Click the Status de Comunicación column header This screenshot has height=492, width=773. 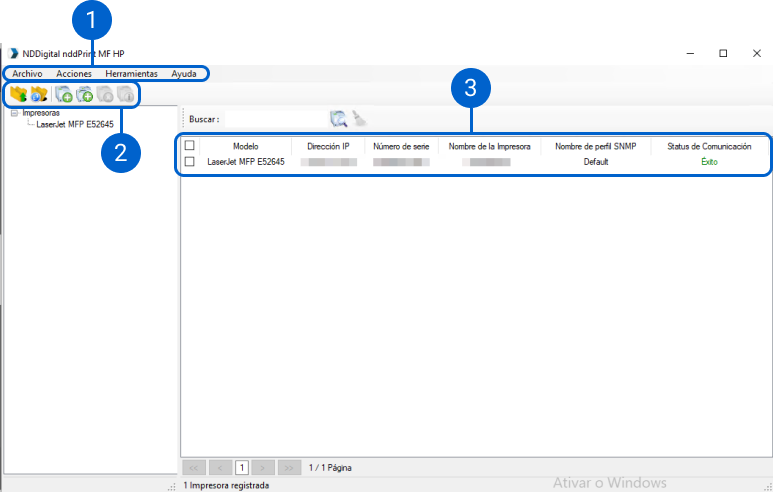pyautogui.click(x=708, y=146)
